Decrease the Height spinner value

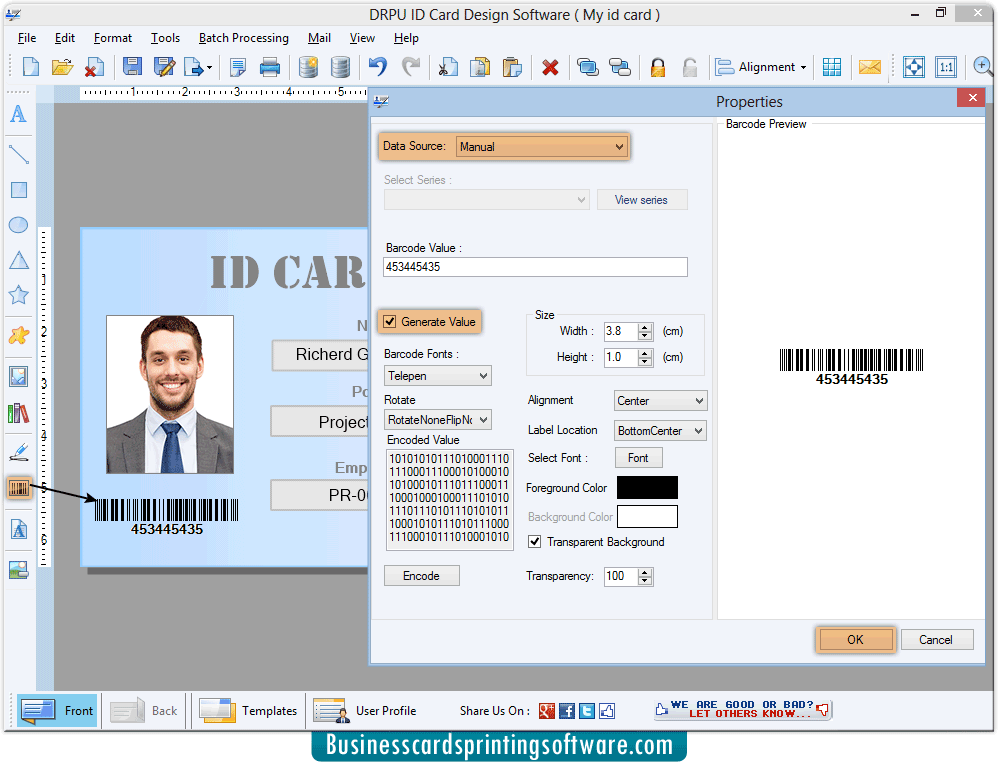tap(645, 362)
